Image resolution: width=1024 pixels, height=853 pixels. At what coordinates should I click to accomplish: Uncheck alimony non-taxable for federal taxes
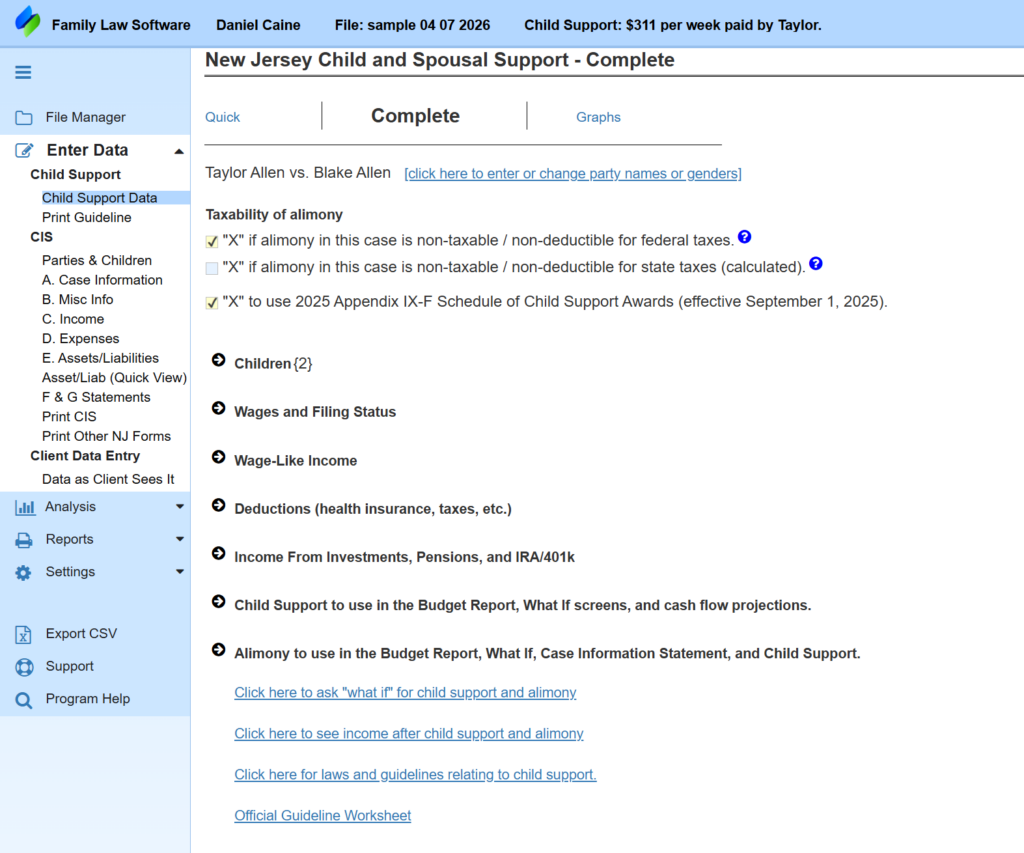[212, 241]
